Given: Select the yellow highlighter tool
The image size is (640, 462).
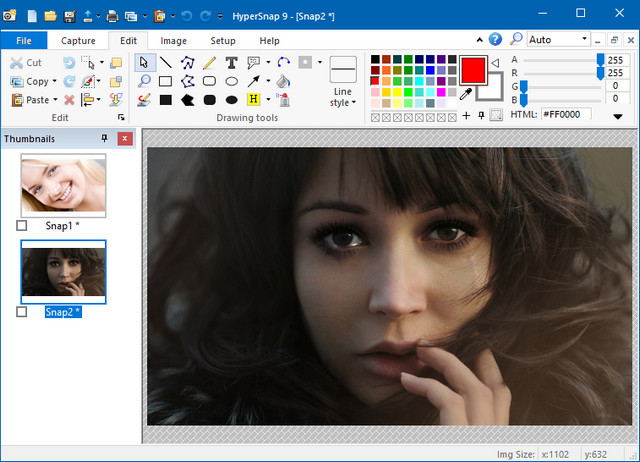Looking at the screenshot, I should tap(253, 100).
